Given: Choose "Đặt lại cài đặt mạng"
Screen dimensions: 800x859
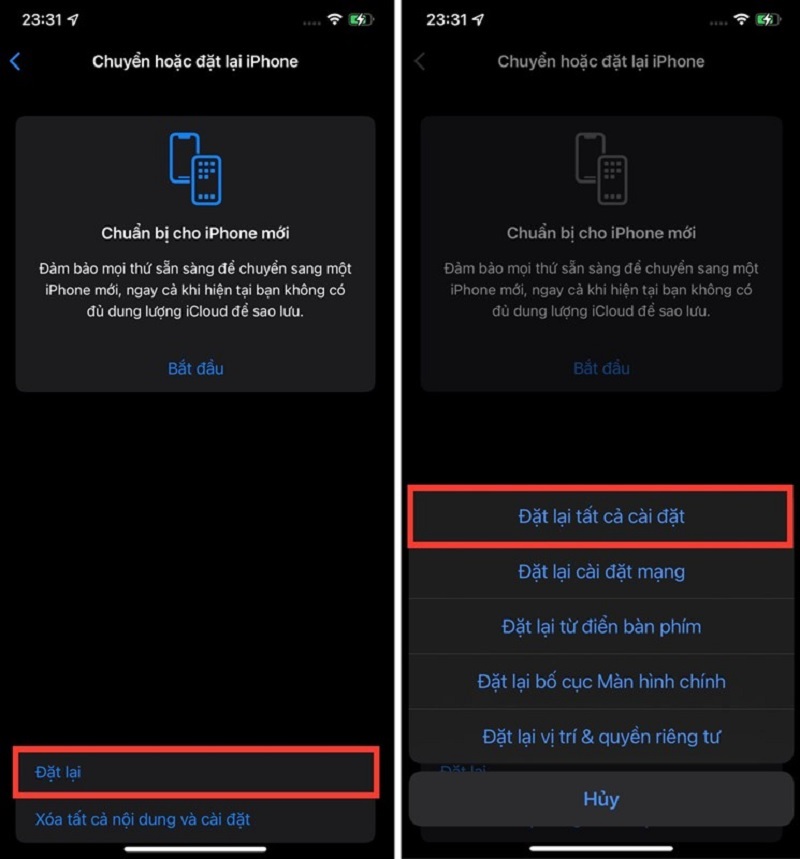Looking at the screenshot, I should tap(601, 572).
